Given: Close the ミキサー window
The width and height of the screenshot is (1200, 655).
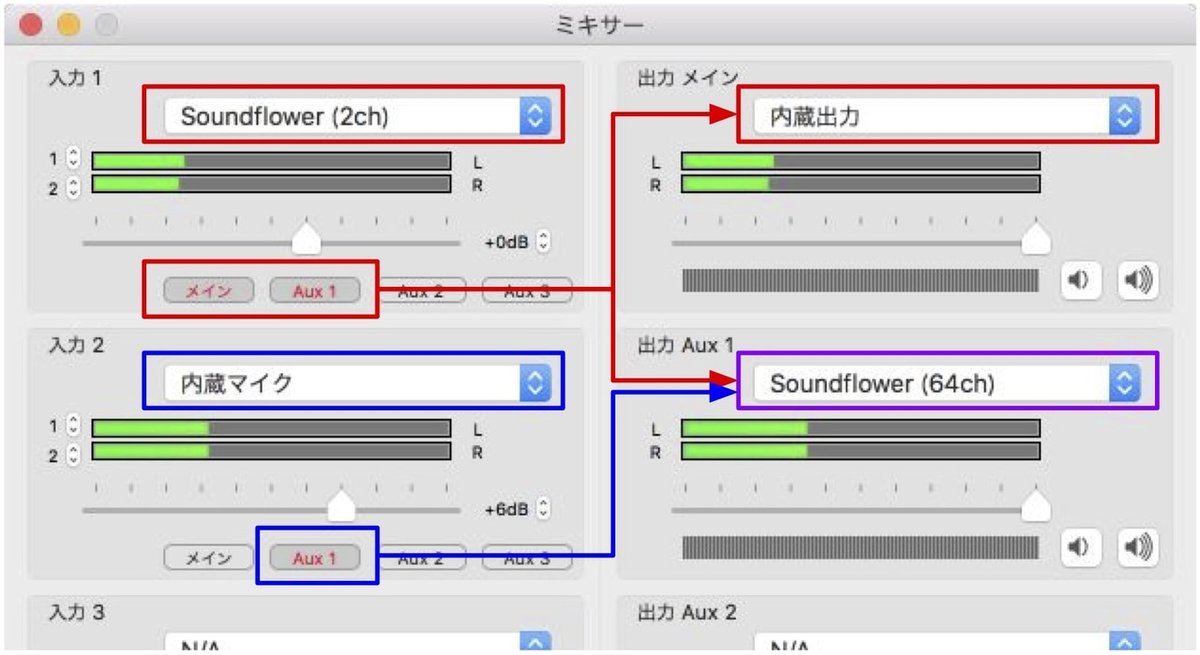Looking at the screenshot, I should [32, 25].
